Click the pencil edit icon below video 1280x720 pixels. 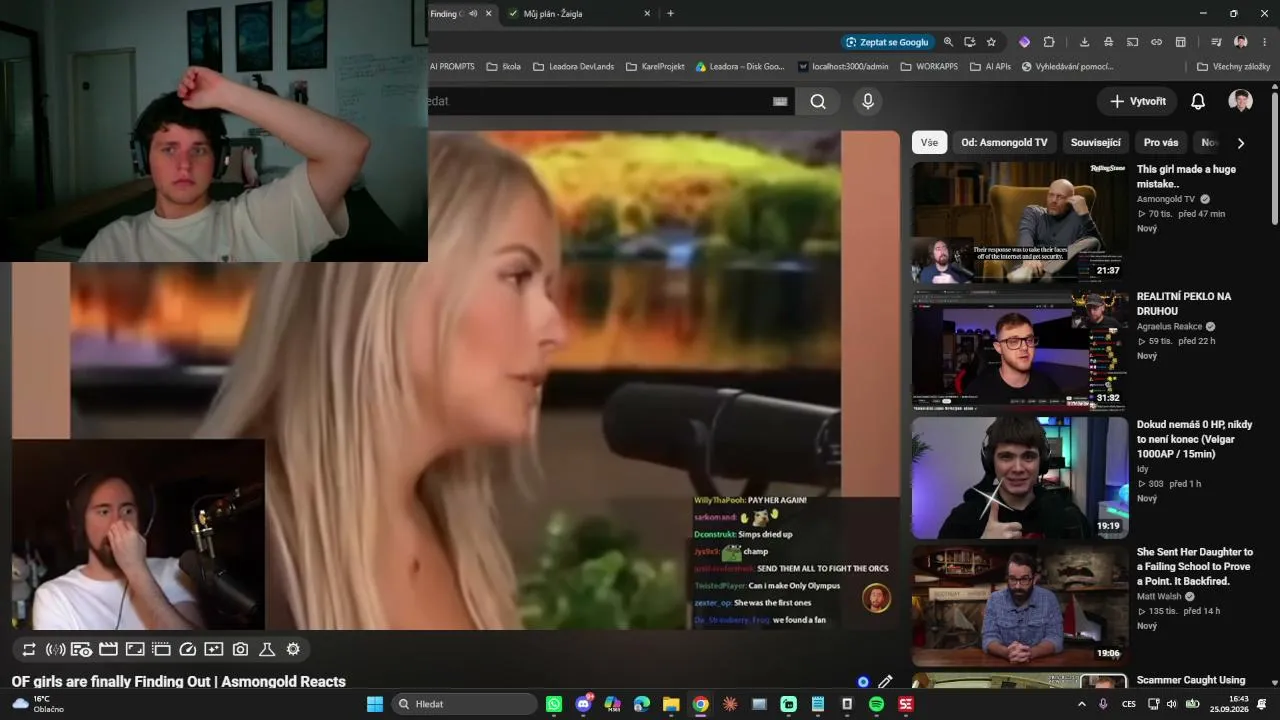pyautogui.click(x=885, y=682)
